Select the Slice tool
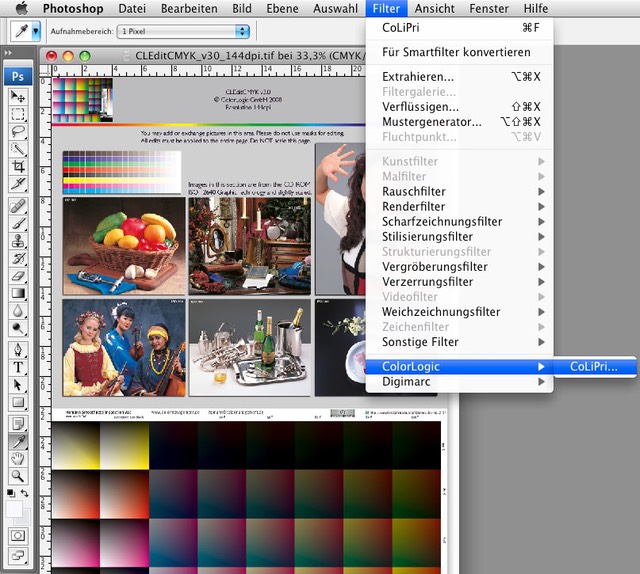The height and width of the screenshot is (574, 640). (18, 184)
